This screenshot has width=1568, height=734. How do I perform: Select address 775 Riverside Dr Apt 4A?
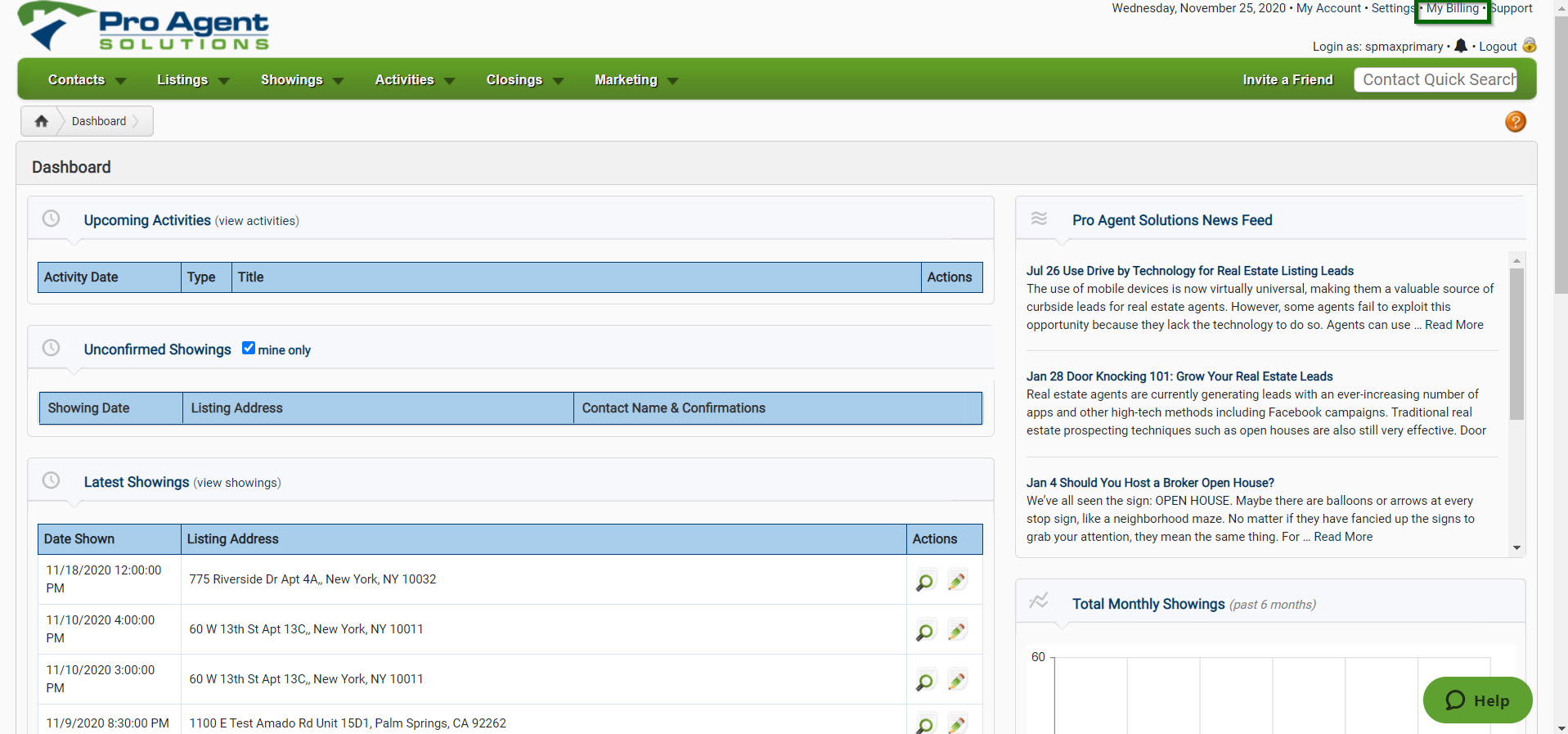312,579
